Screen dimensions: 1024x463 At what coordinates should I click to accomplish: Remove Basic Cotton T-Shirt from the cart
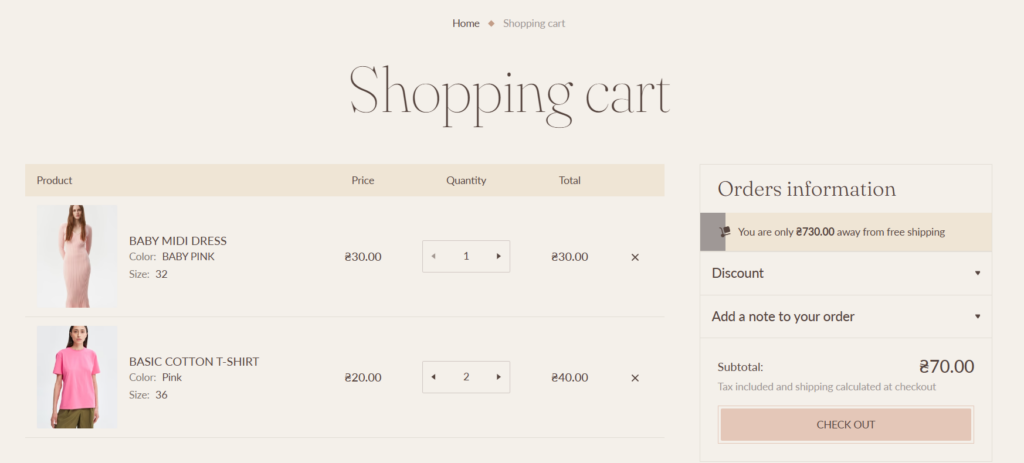[635, 378]
